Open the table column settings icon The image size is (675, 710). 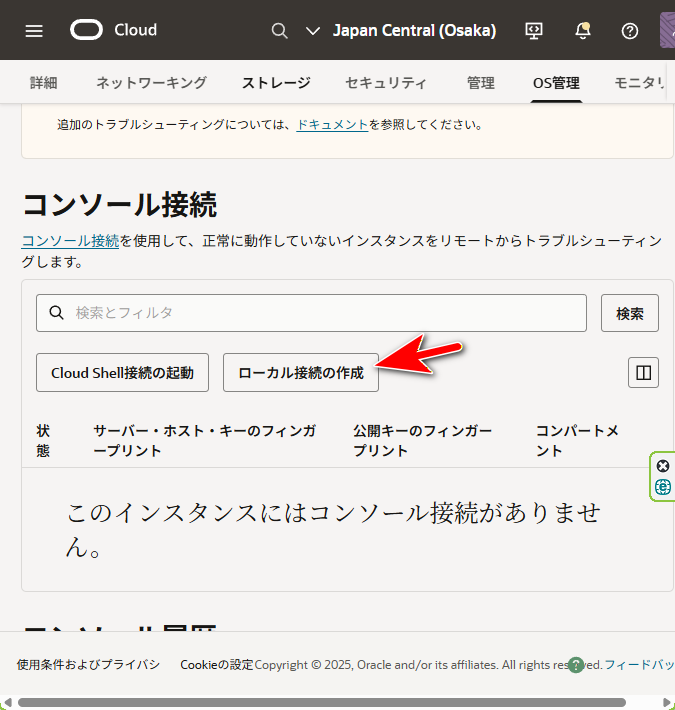(x=643, y=373)
